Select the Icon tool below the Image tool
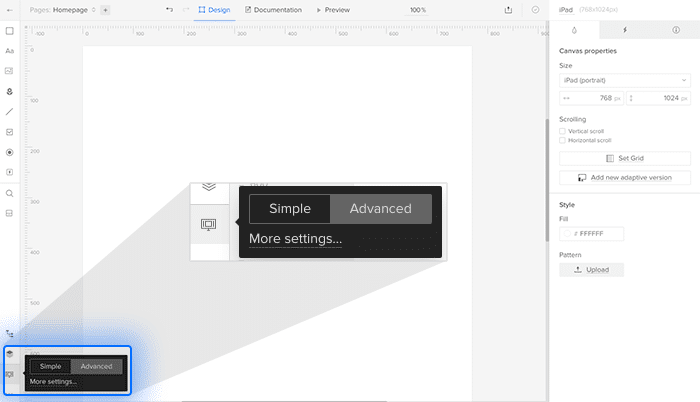 click(x=9, y=92)
